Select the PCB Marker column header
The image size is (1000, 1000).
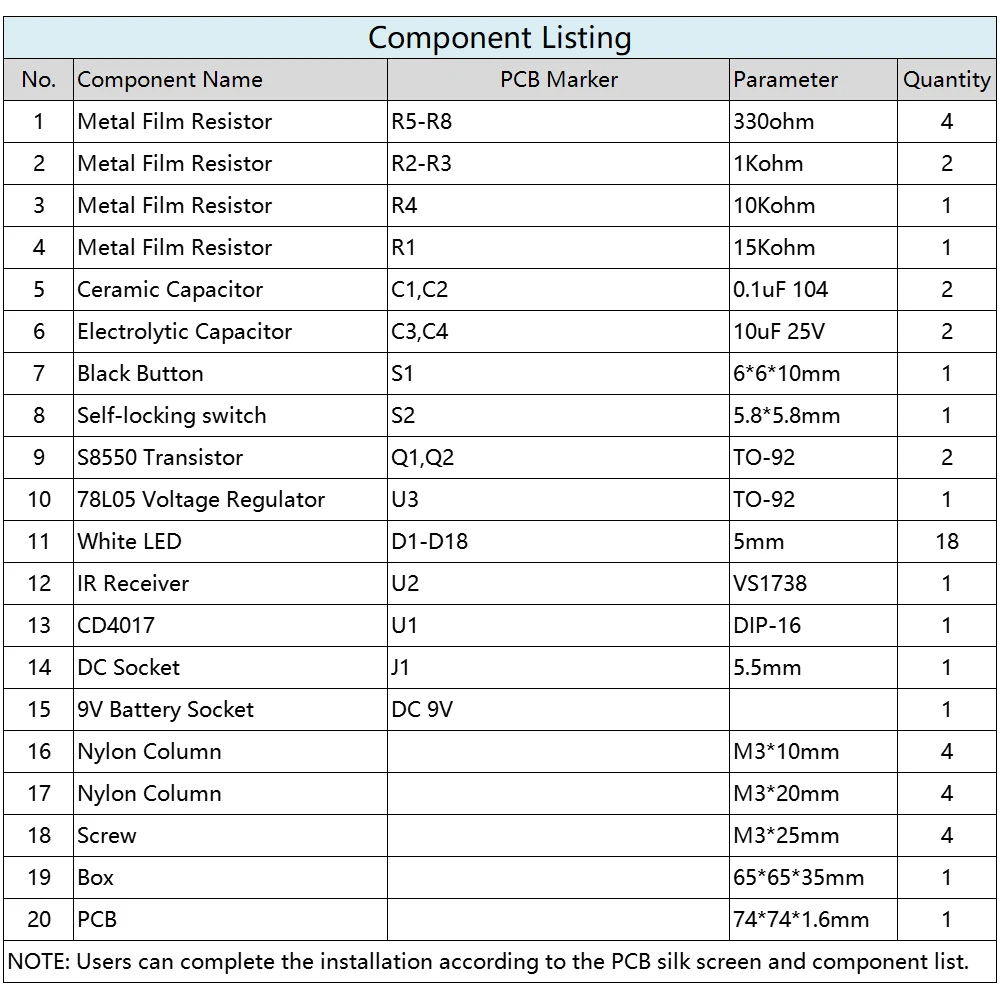coord(558,80)
